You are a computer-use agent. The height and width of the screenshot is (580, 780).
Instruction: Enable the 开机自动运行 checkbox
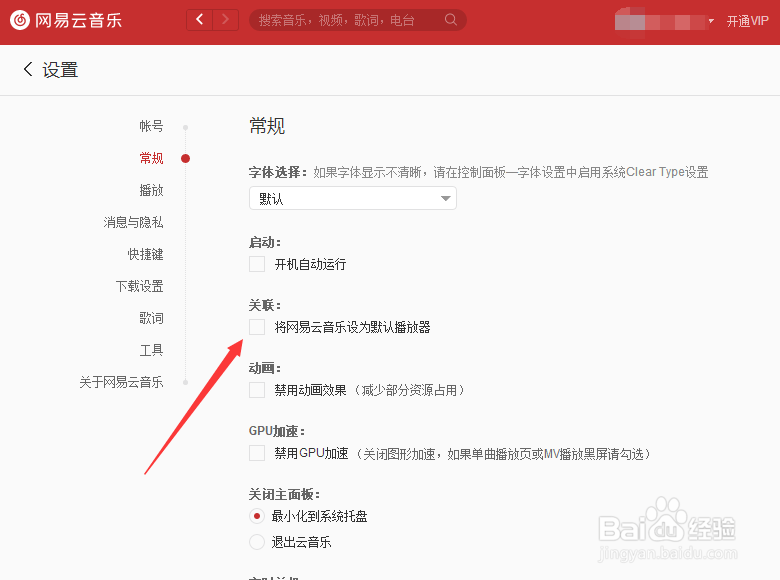(257, 264)
